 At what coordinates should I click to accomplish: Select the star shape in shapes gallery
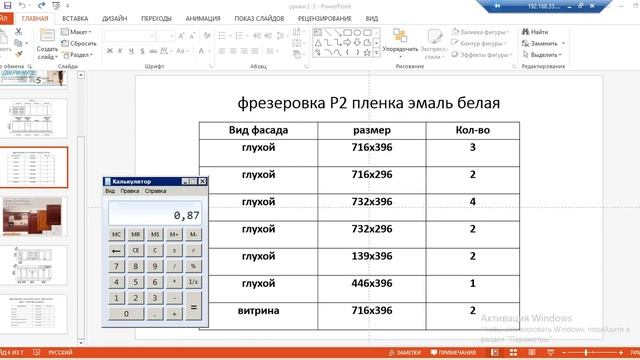(367, 52)
